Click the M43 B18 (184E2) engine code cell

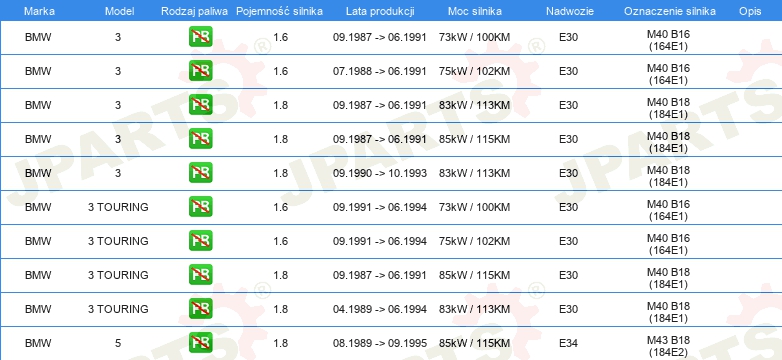668,346
